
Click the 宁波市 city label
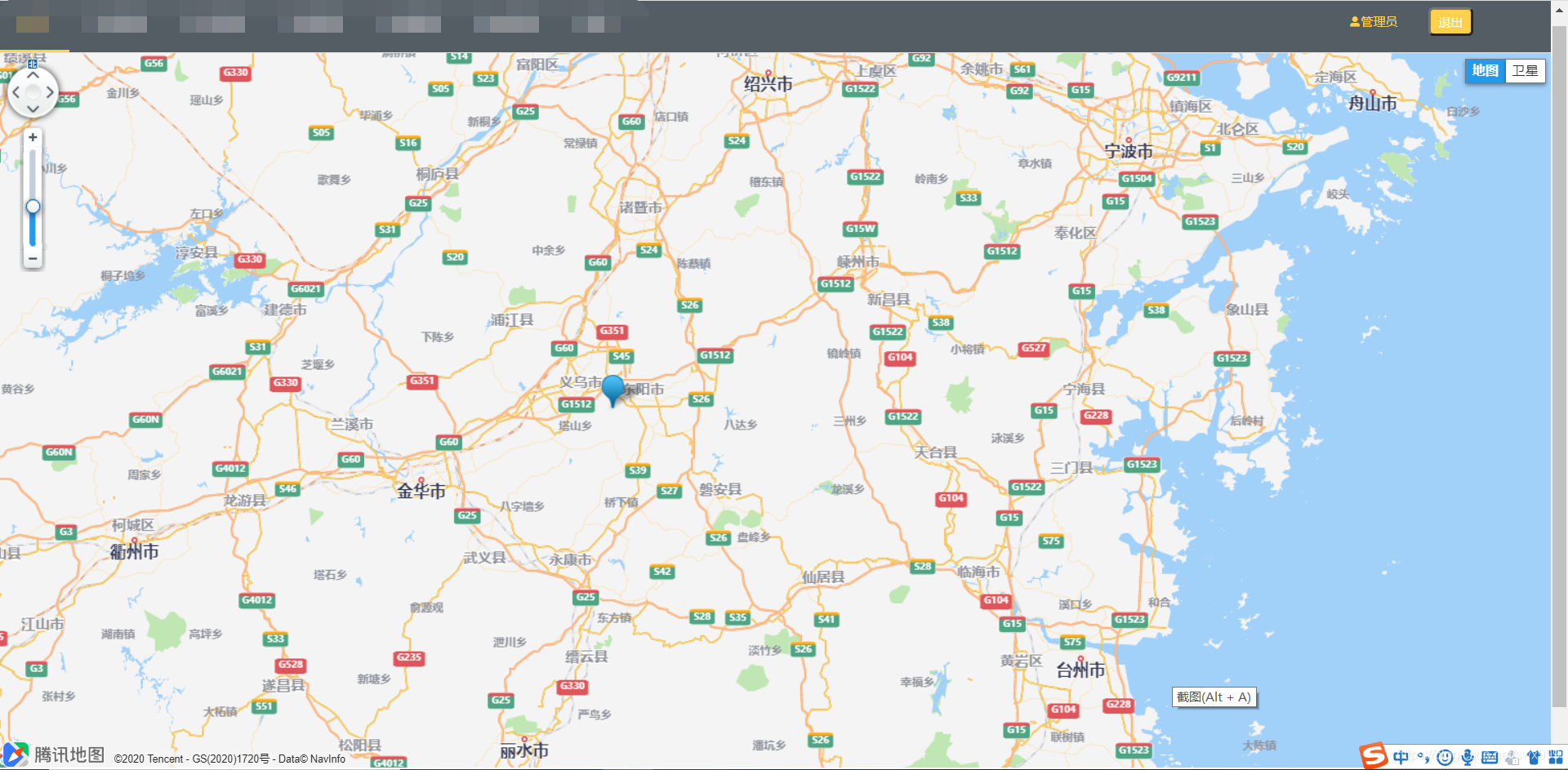tap(1129, 151)
